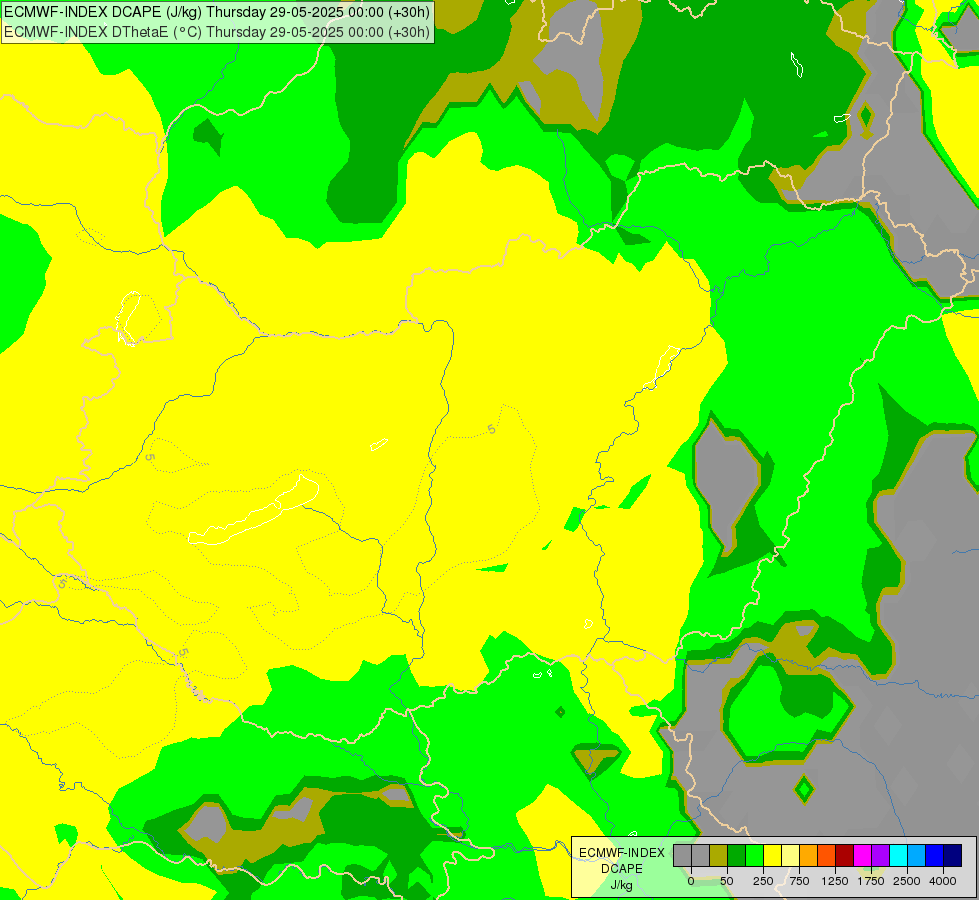Click the "ECMWF-INDEX DThetaE (°C)" header line
The width and height of the screenshot is (979, 900).
click(x=217, y=32)
